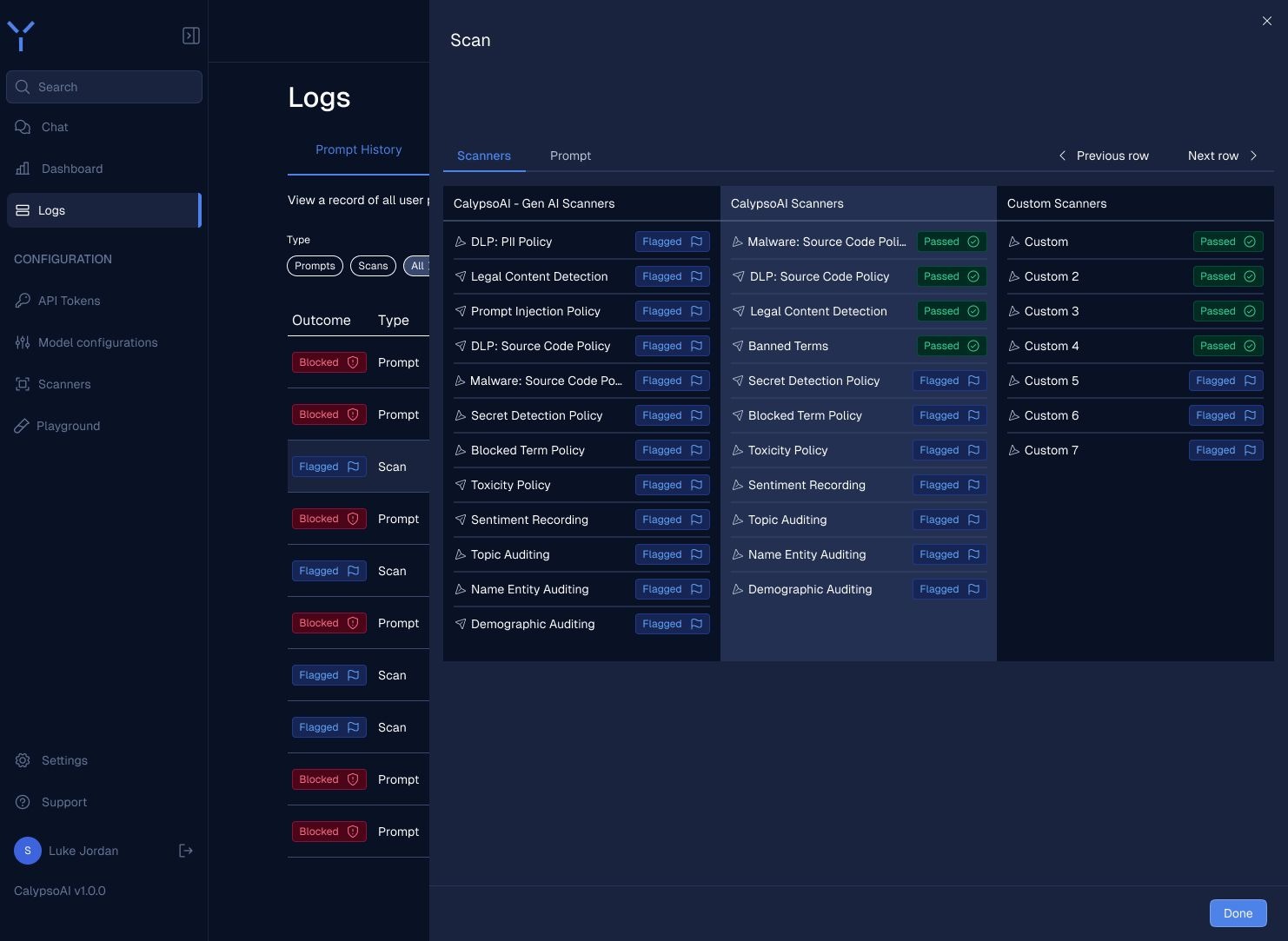The image size is (1288, 941).
Task: Go to Previous row
Action: 1103,156
